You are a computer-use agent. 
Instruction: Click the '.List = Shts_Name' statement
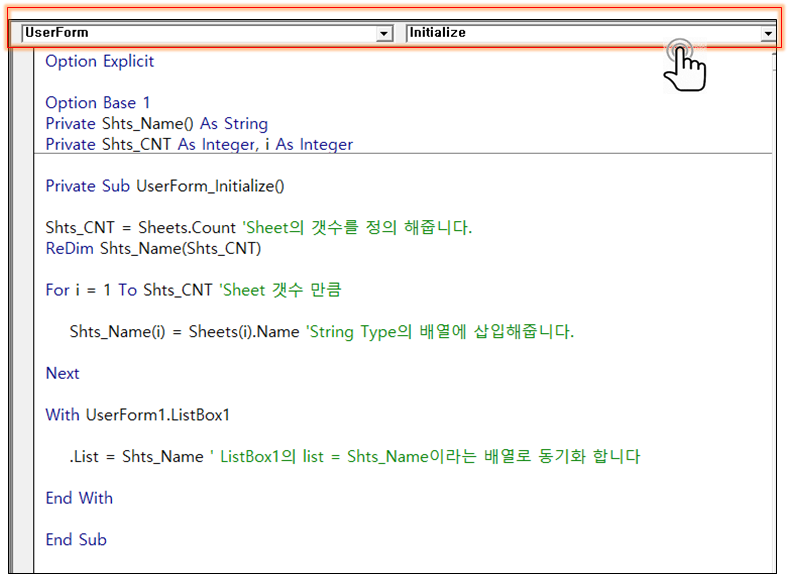click(x=136, y=457)
